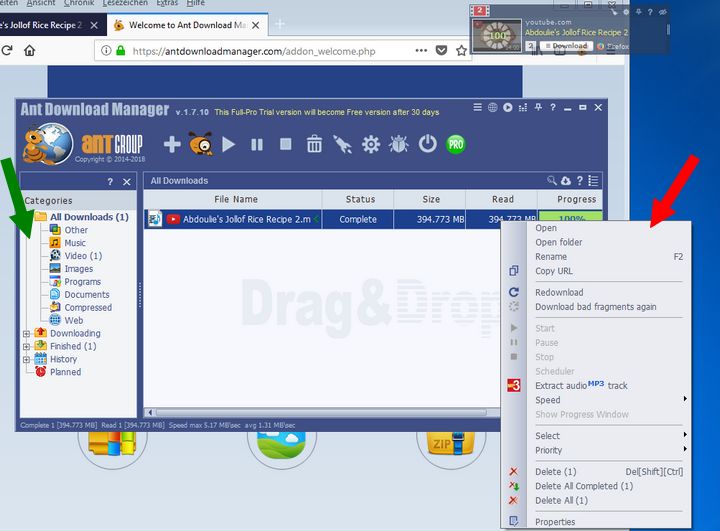Viewport: 720px width, 531px height.
Task: Expand the Downloading tree node
Action: [x=26, y=334]
